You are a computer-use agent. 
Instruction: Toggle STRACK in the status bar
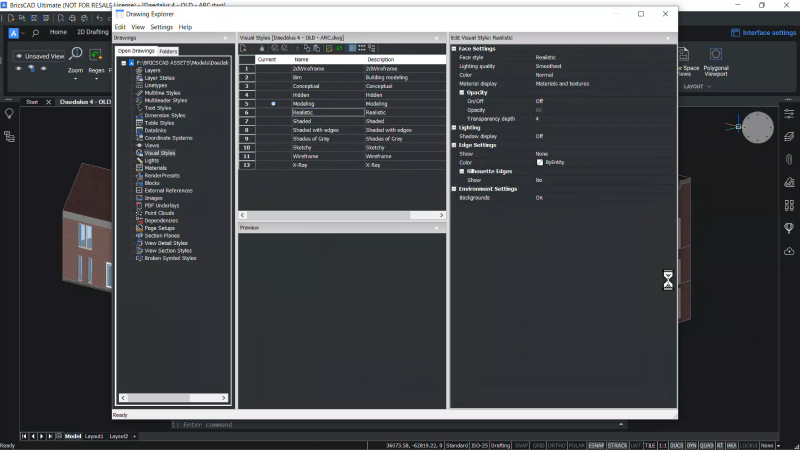(617, 445)
